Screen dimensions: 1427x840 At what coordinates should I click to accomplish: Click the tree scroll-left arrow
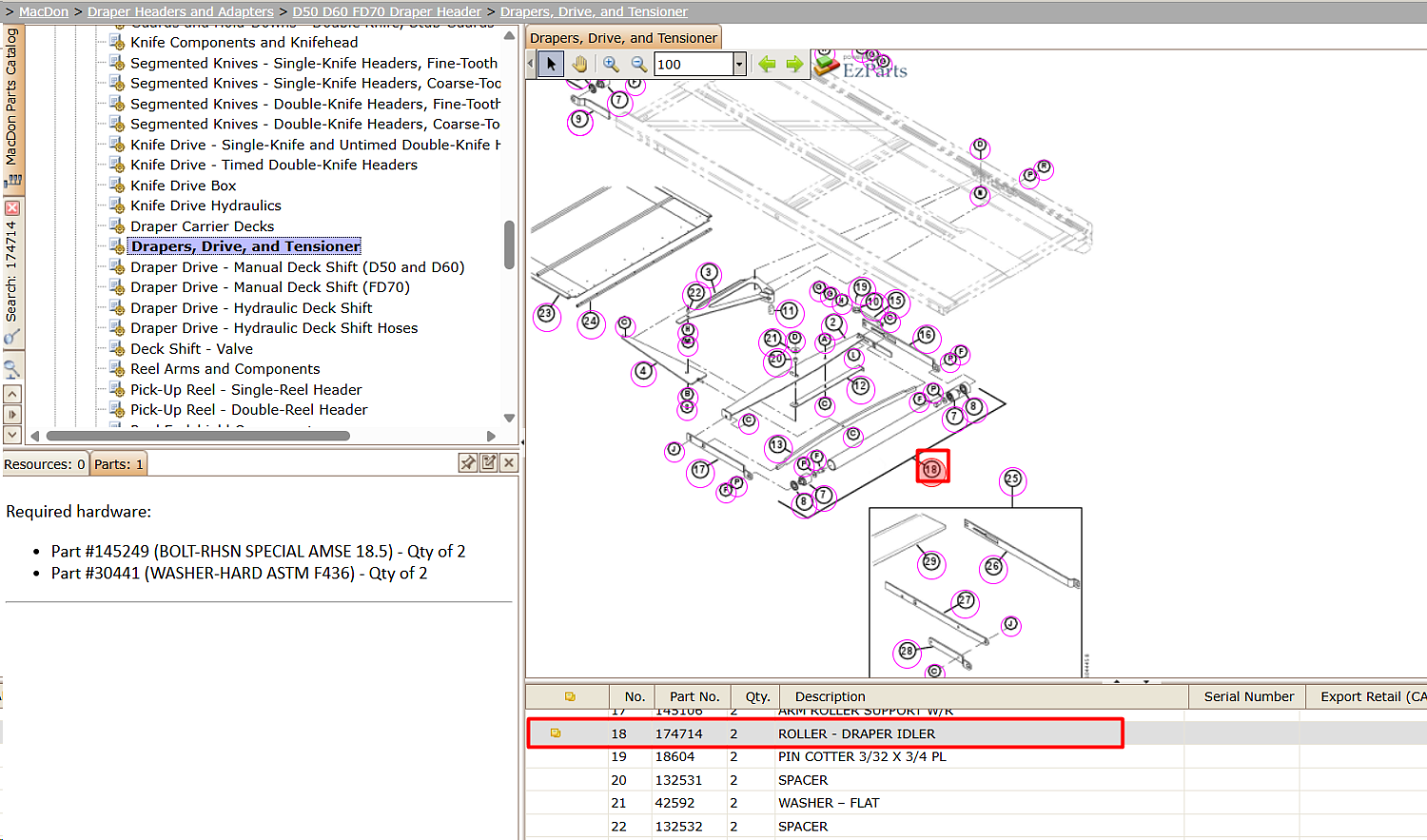(35, 436)
